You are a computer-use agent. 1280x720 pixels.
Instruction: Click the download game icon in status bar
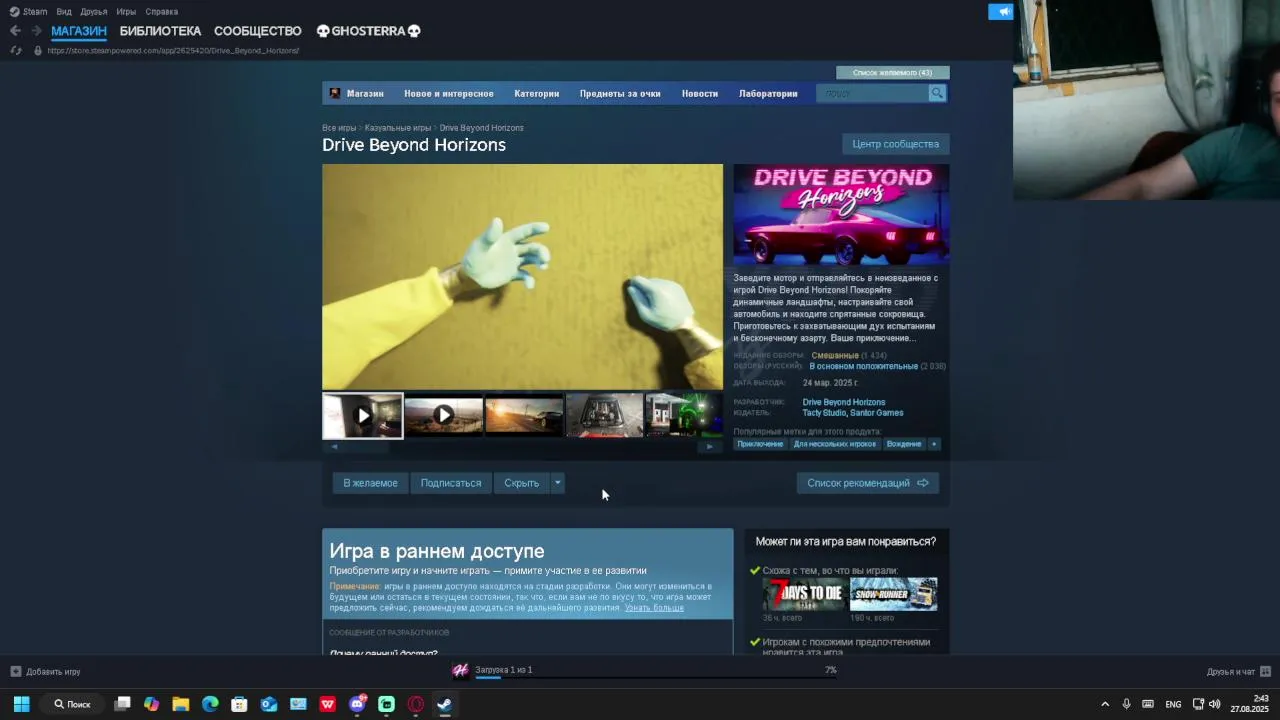[460, 670]
